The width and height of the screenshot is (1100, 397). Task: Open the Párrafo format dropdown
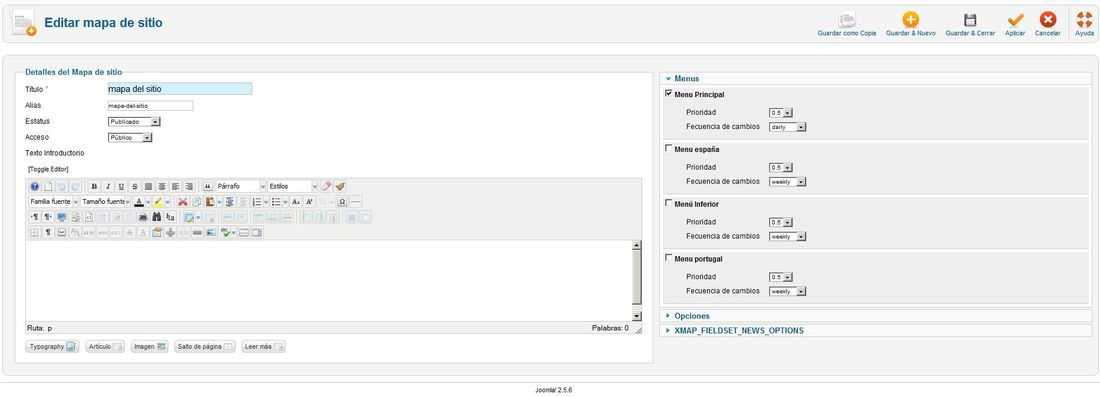pyautogui.click(x=241, y=187)
